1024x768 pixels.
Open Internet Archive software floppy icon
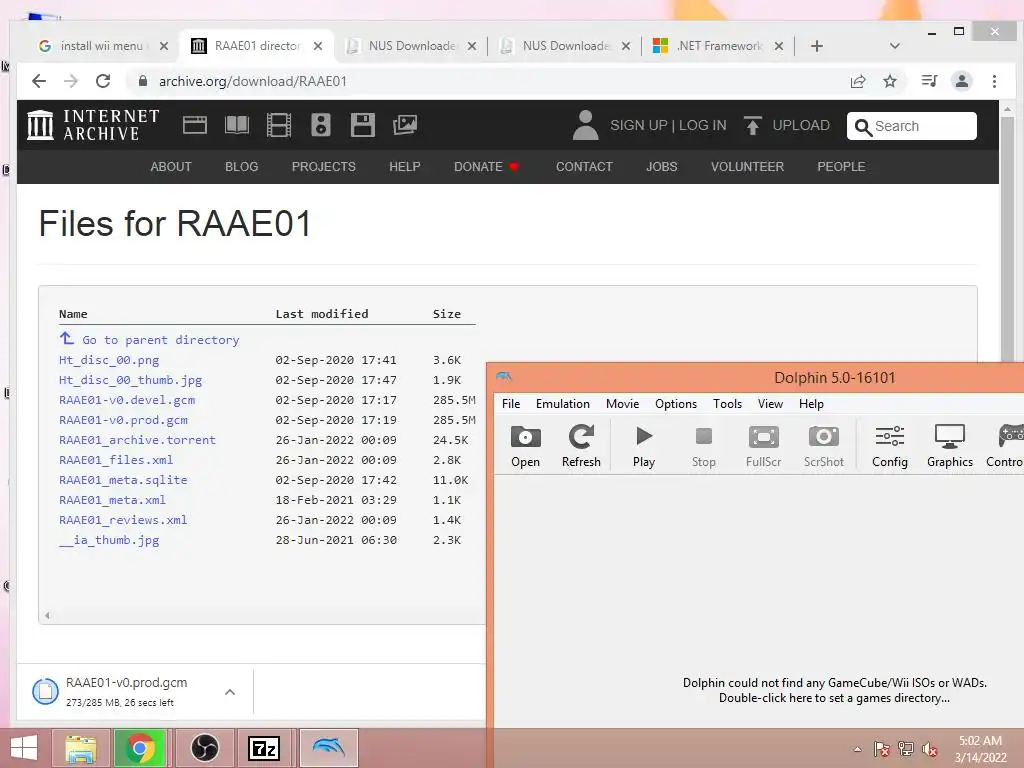(362, 125)
